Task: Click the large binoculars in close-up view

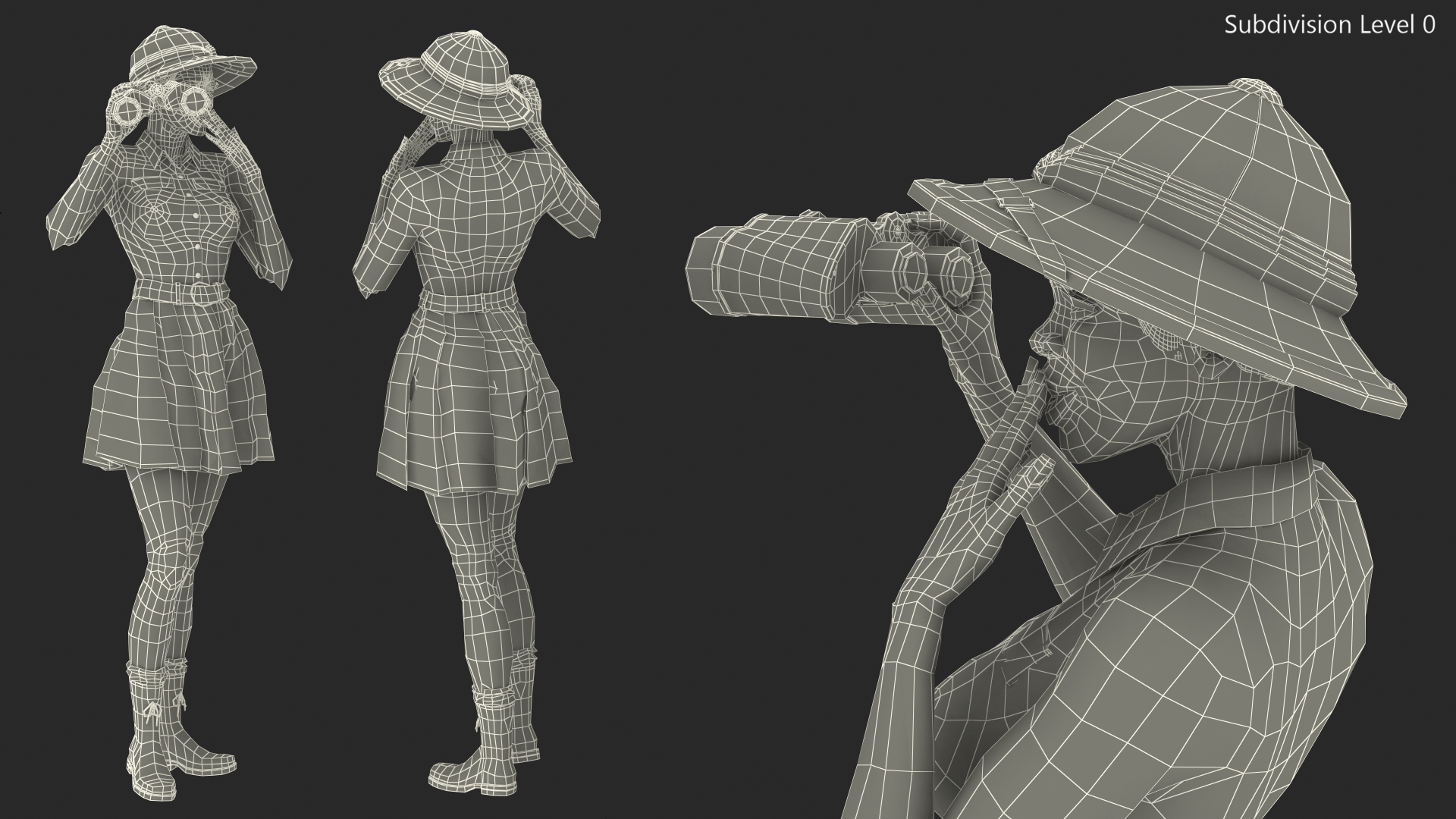Action: [x=781, y=267]
